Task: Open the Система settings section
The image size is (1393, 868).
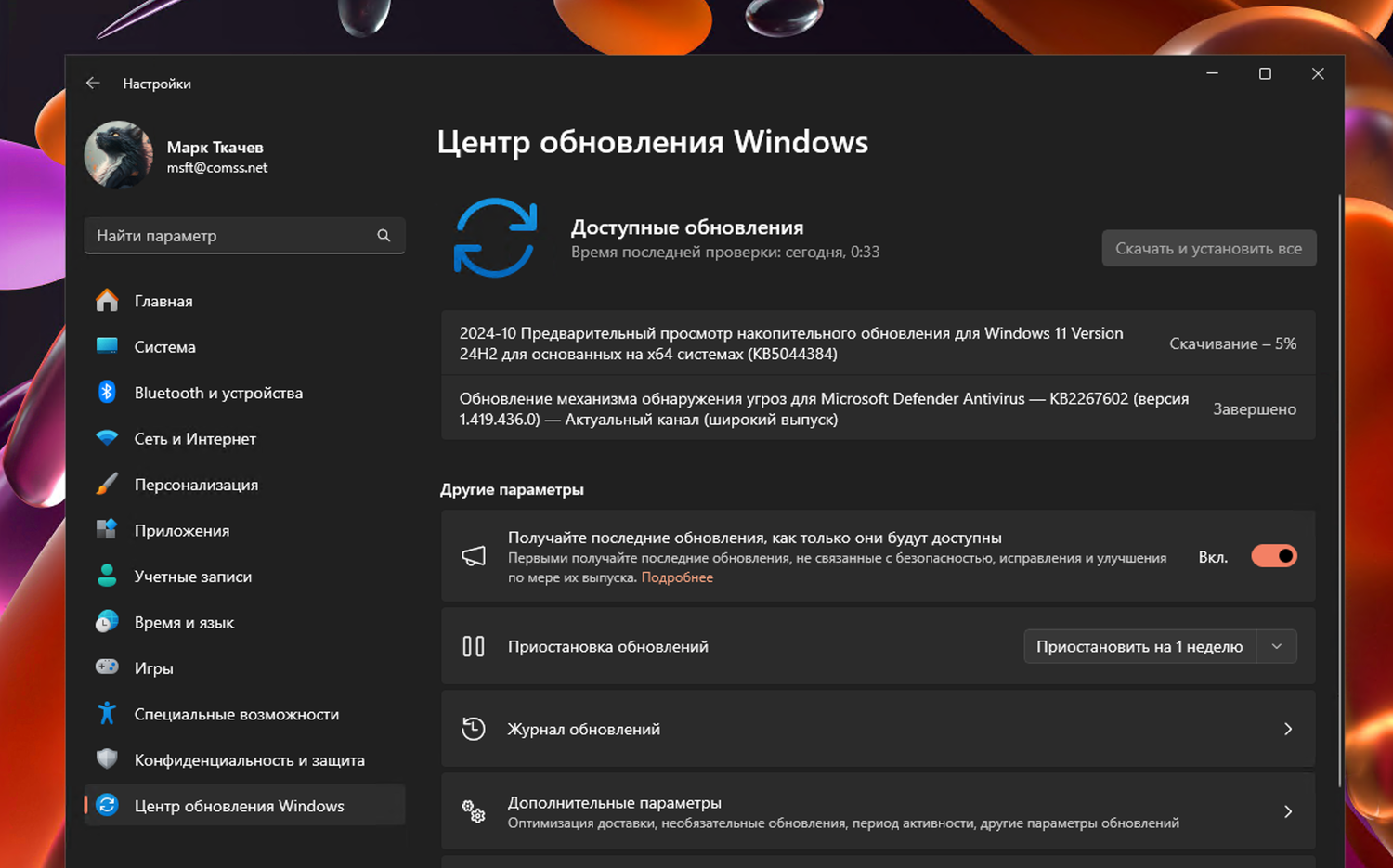Action: [245, 346]
